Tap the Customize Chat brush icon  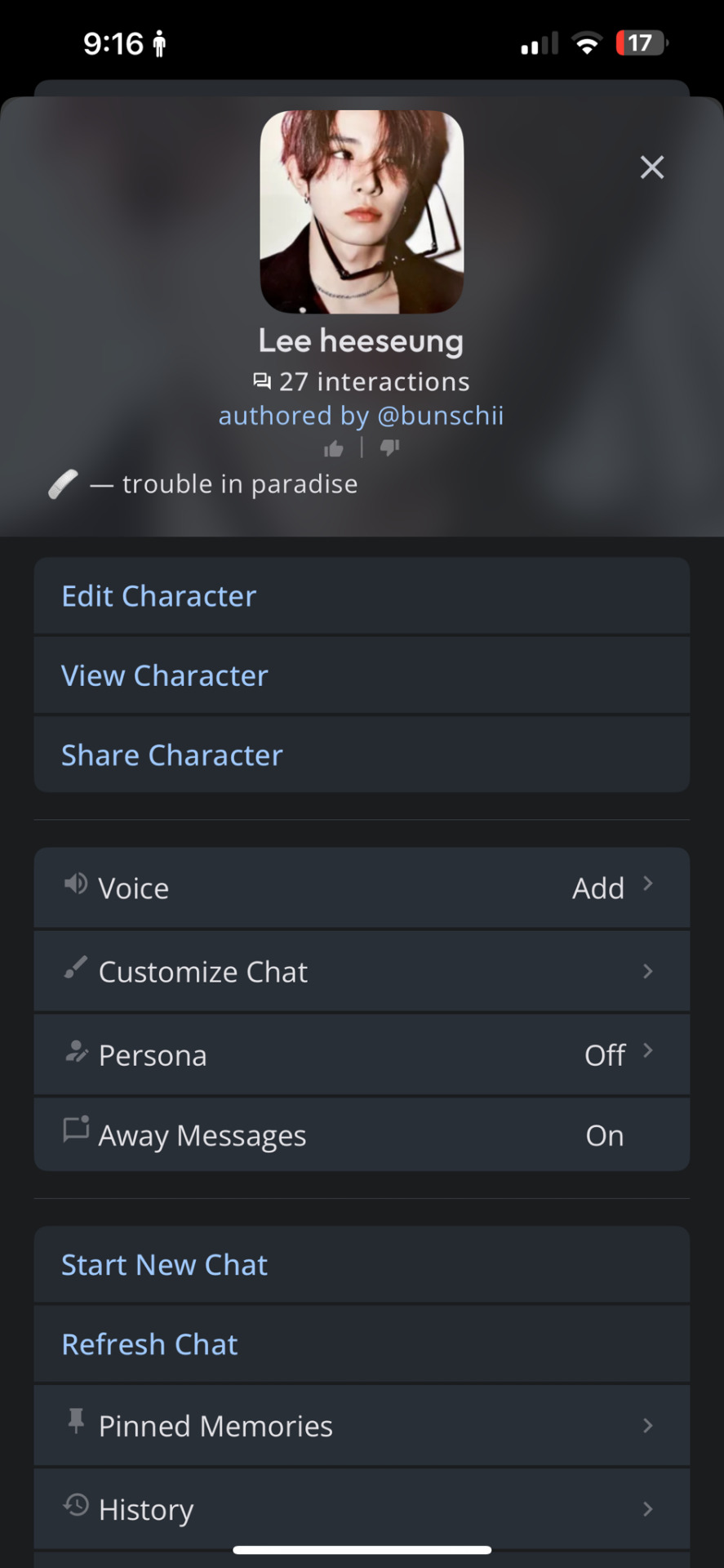76,968
